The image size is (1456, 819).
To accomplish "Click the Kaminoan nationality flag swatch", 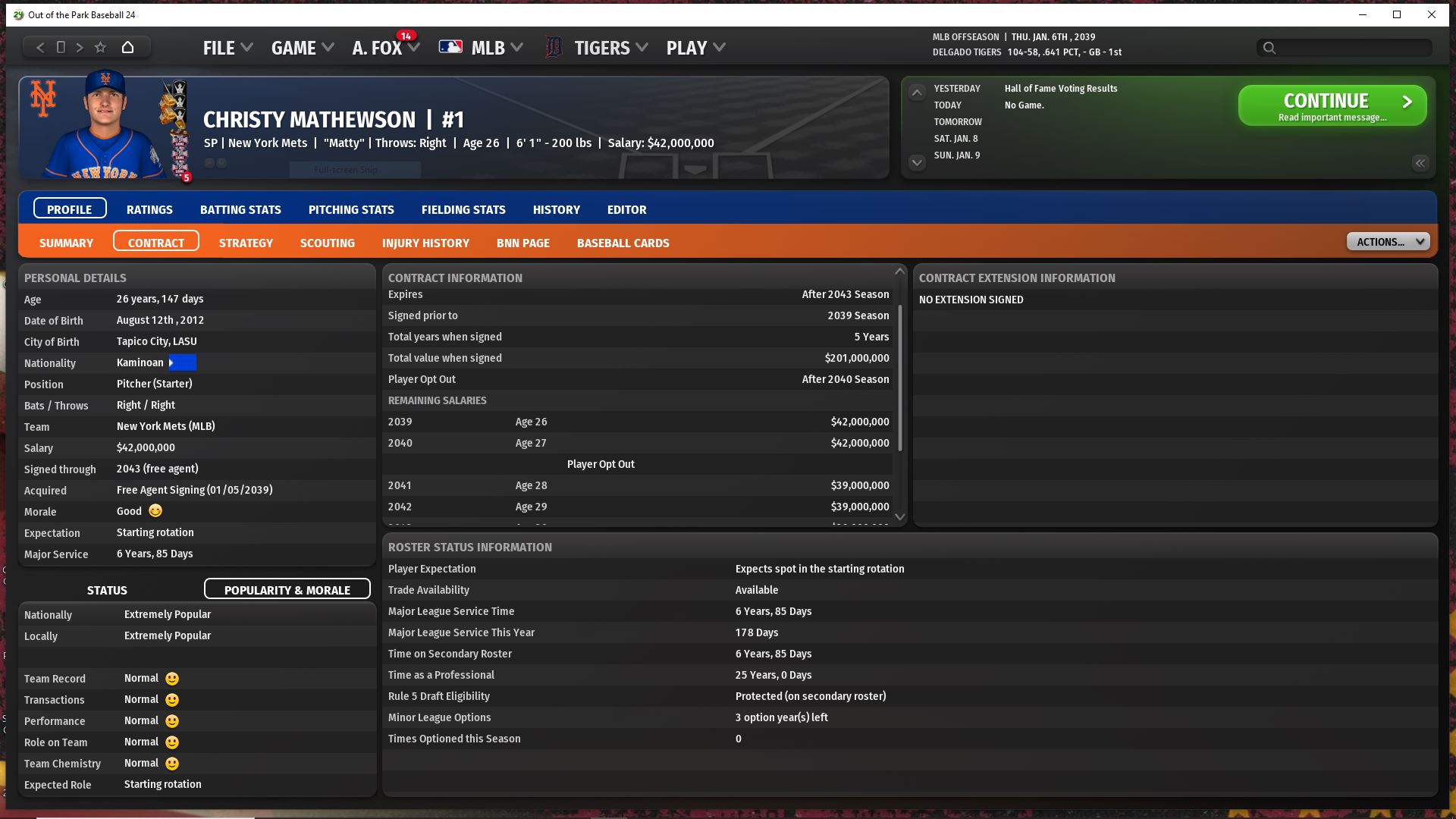I will [183, 362].
